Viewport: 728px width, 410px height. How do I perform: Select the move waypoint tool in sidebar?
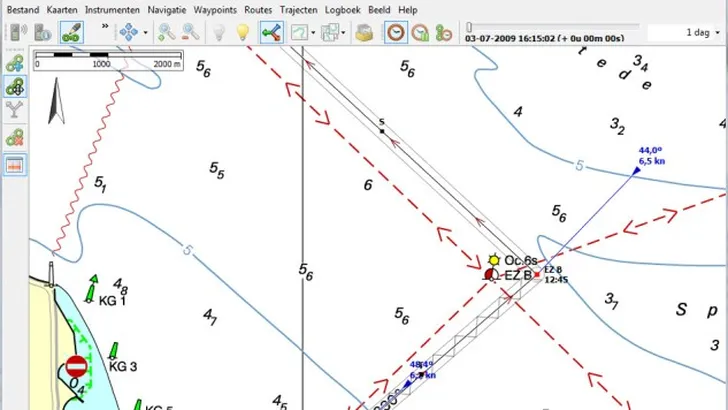(15, 87)
